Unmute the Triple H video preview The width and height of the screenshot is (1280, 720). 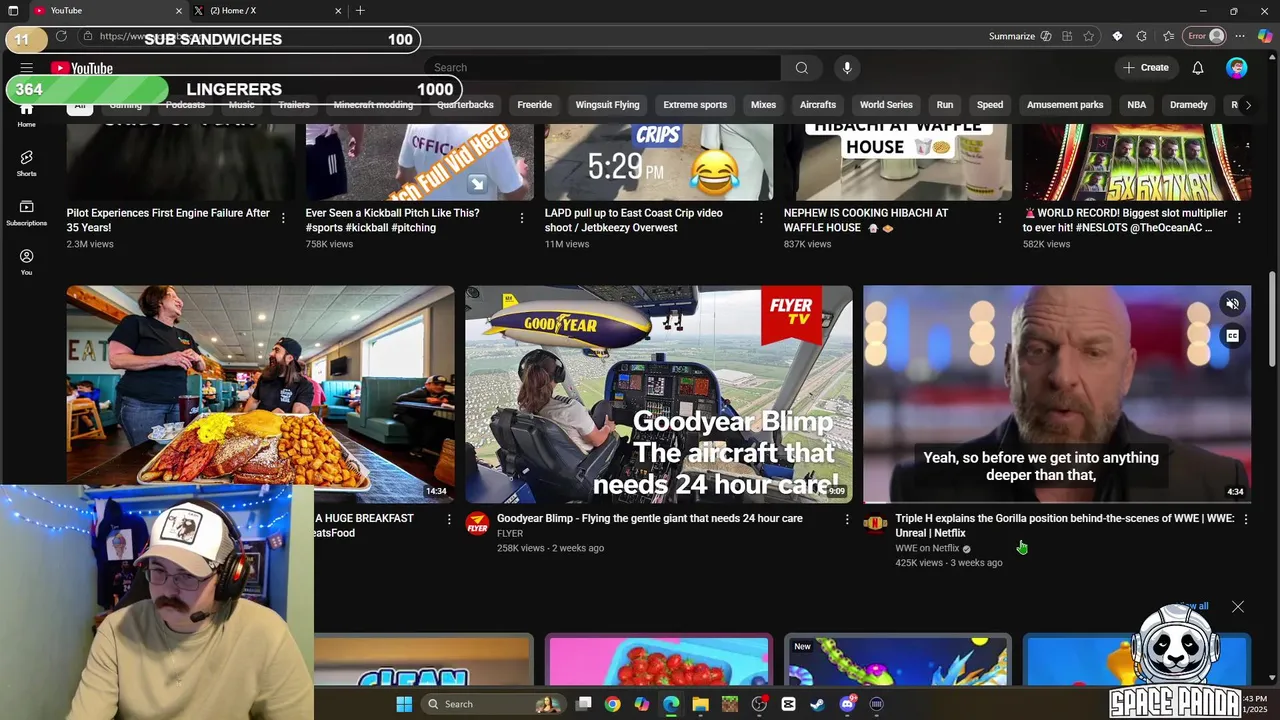point(1233,304)
